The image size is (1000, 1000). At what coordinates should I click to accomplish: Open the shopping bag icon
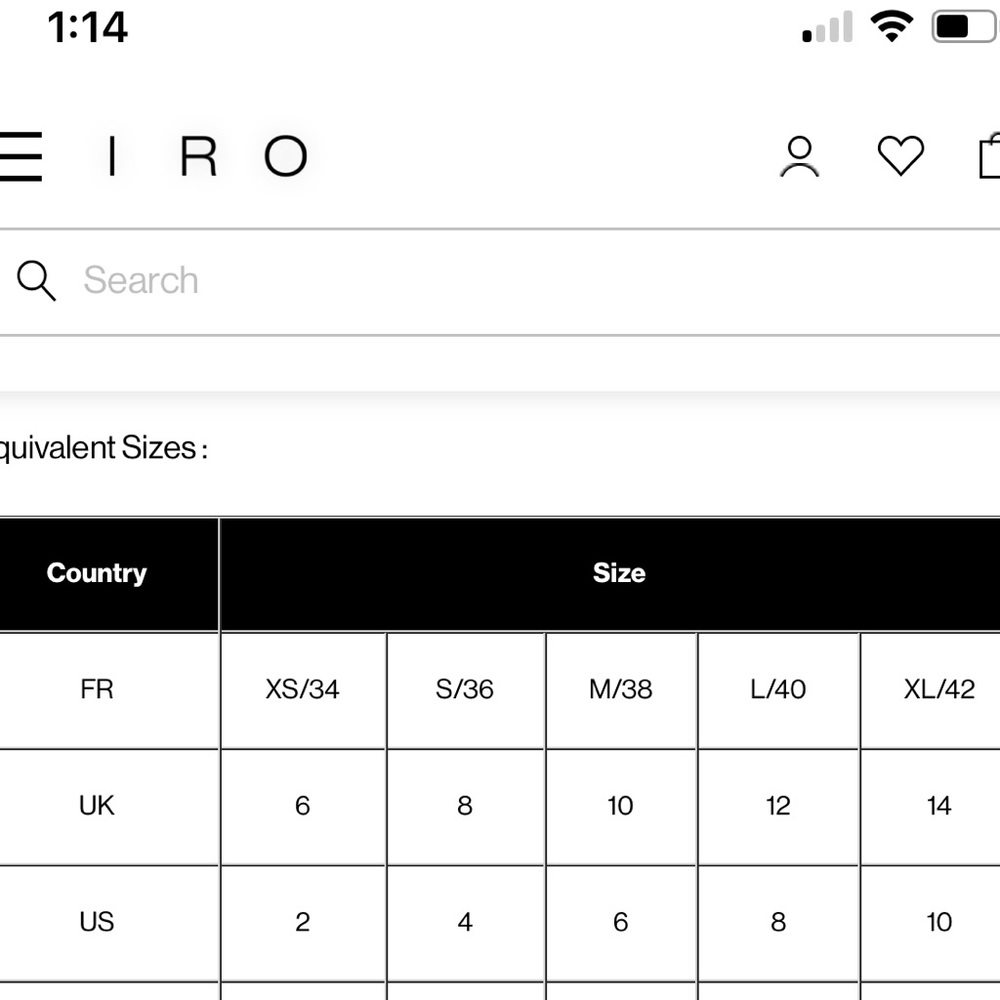point(990,155)
